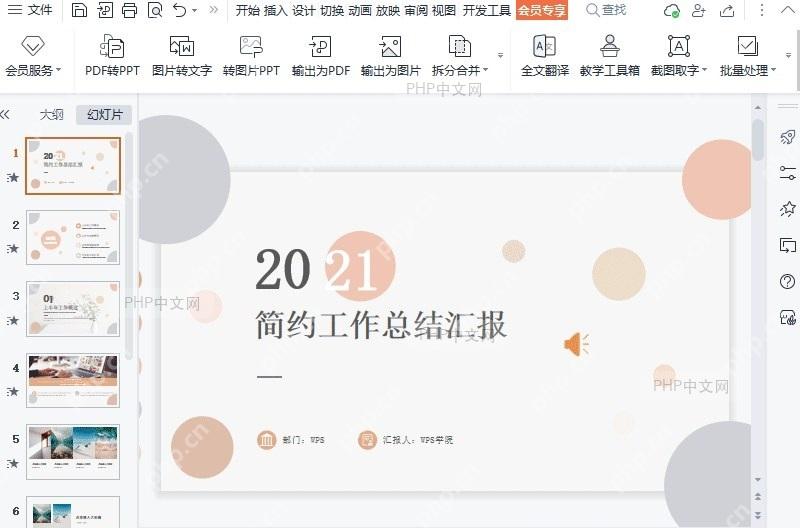Image resolution: width=800 pixels, height=528 pixels.
Task: Click the 输出为PDF tool
Action: click(320, 56)
